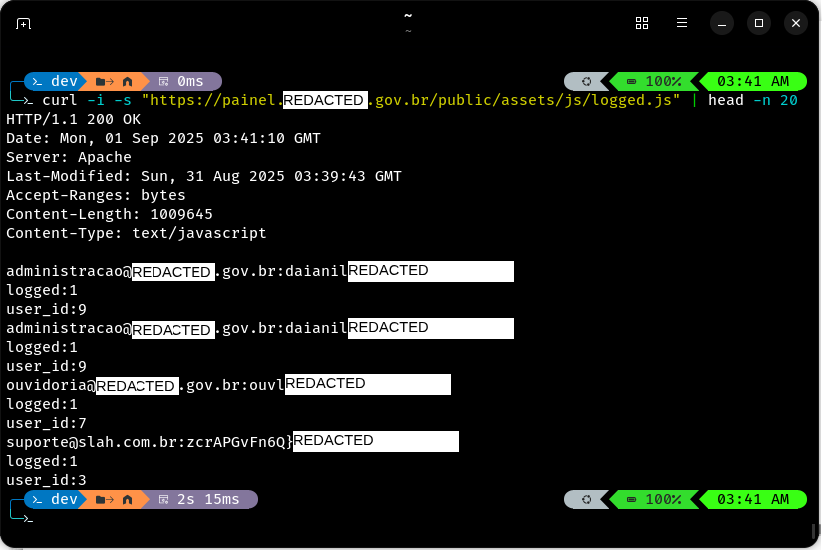Minimize the terminal window
Screen dimensions: 822x550
pos(722,24)
